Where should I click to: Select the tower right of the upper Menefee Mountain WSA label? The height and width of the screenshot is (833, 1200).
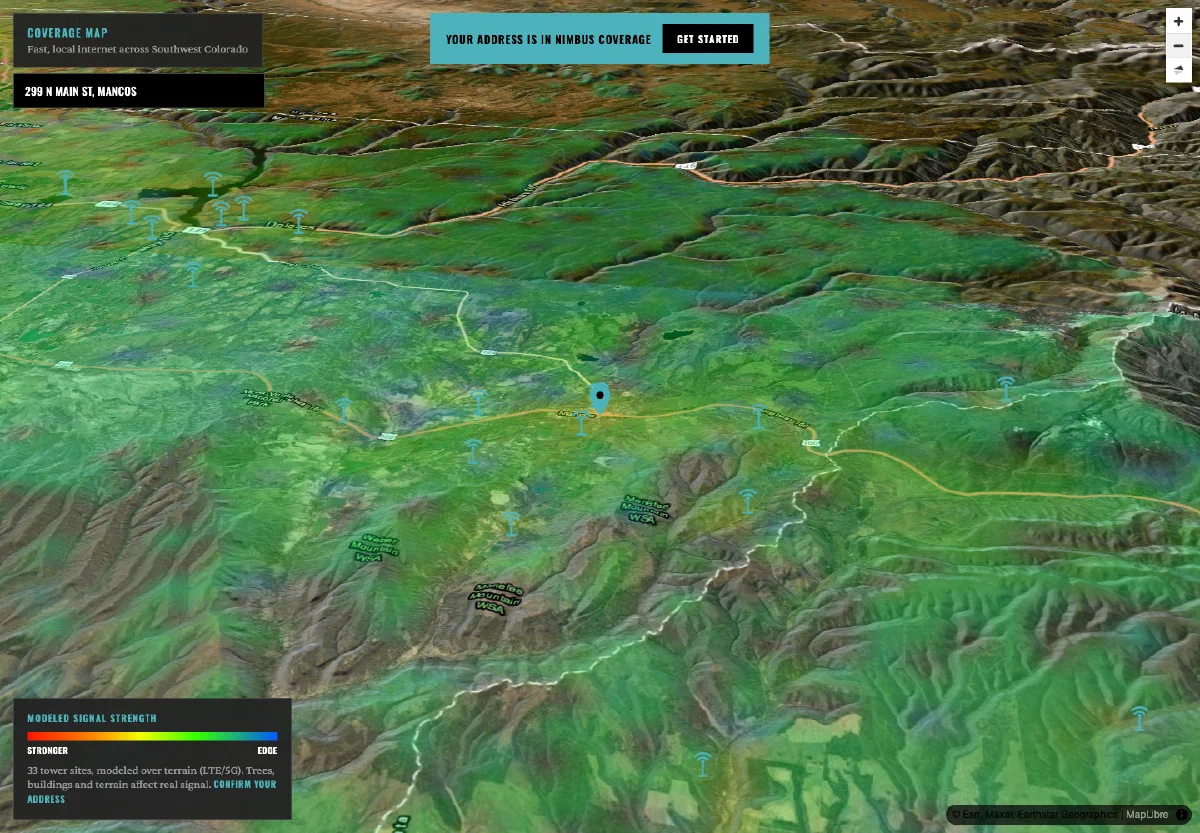(747, 500)
